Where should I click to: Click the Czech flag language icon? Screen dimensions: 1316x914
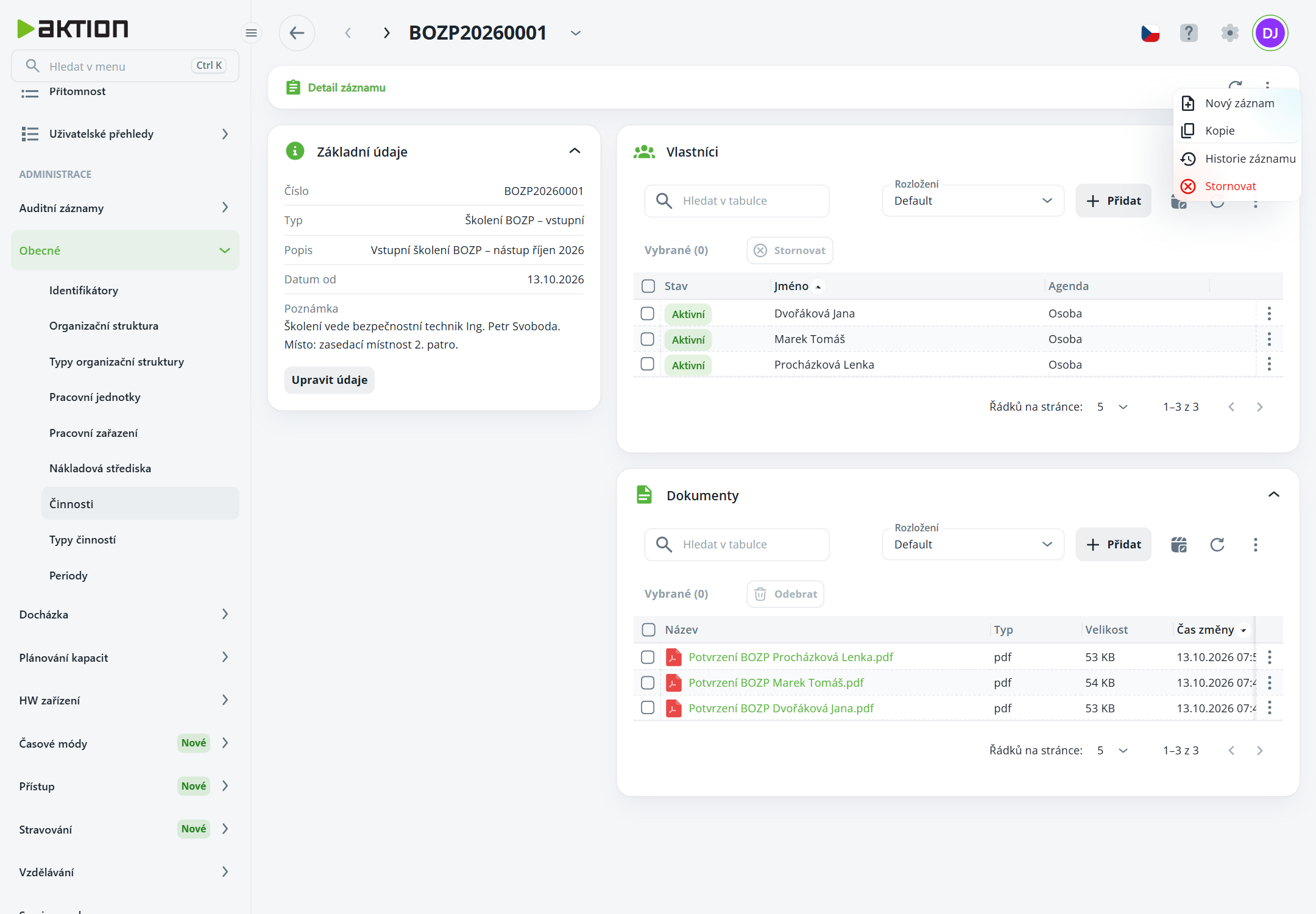pyautogui.click(x=1150, y=33)
